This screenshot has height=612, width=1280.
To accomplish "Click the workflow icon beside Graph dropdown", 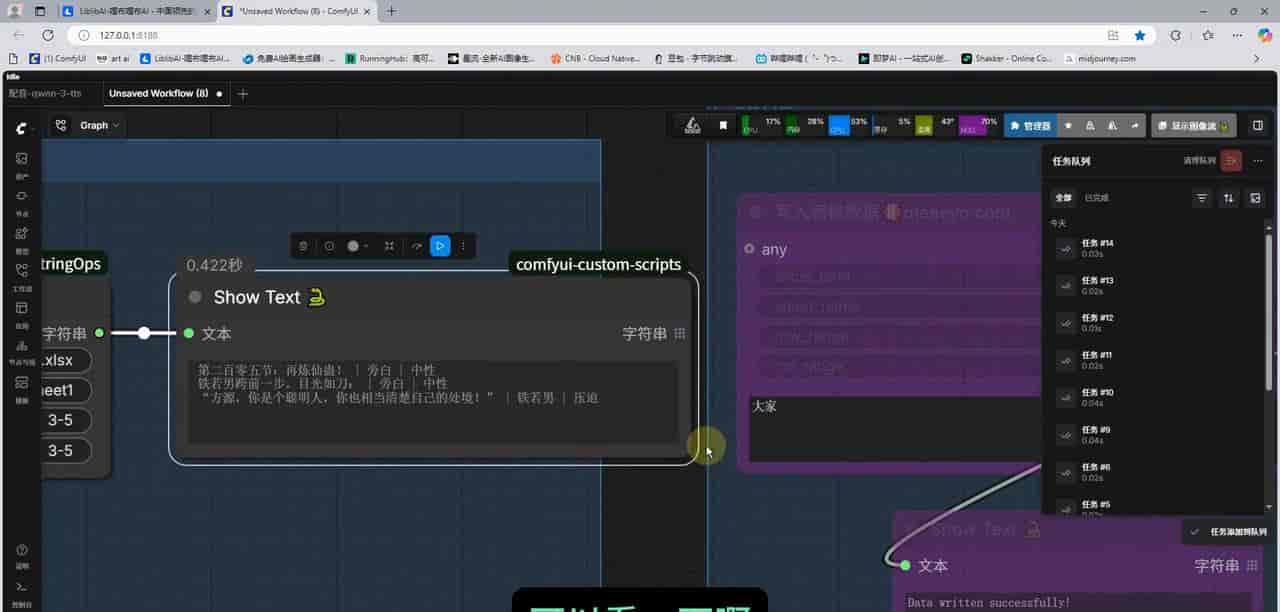I will (x=61, y=125).
